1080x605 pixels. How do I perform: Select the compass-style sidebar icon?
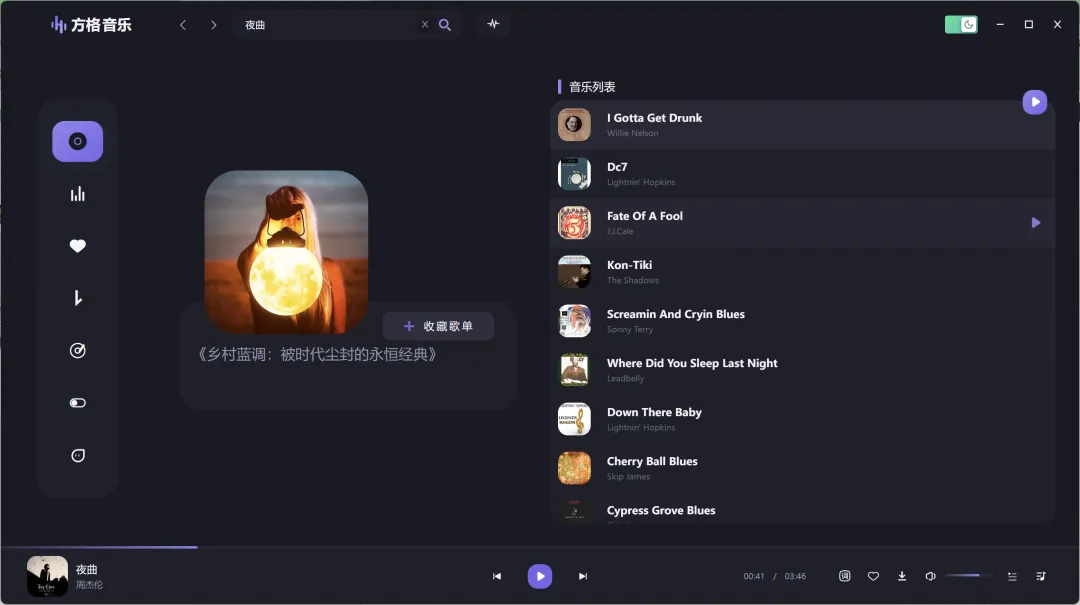[77, 350]
